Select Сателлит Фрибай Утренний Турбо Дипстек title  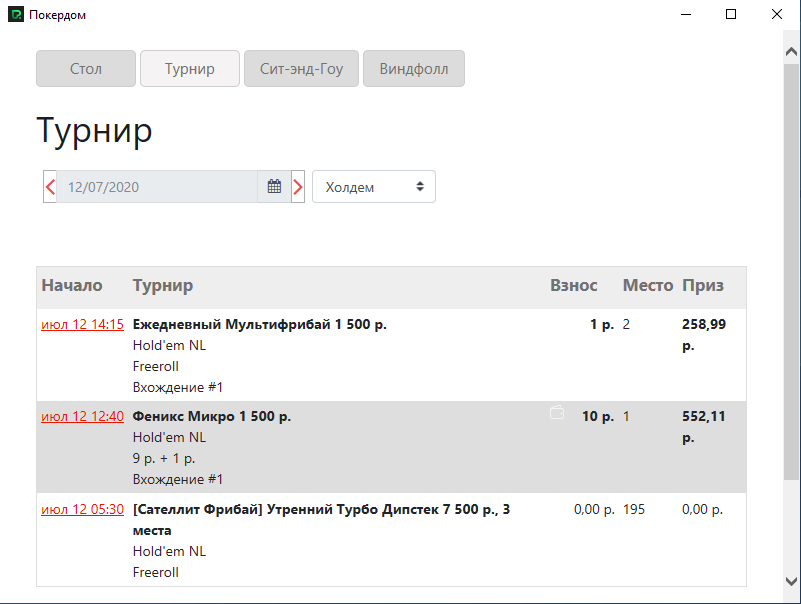point(321,520)
